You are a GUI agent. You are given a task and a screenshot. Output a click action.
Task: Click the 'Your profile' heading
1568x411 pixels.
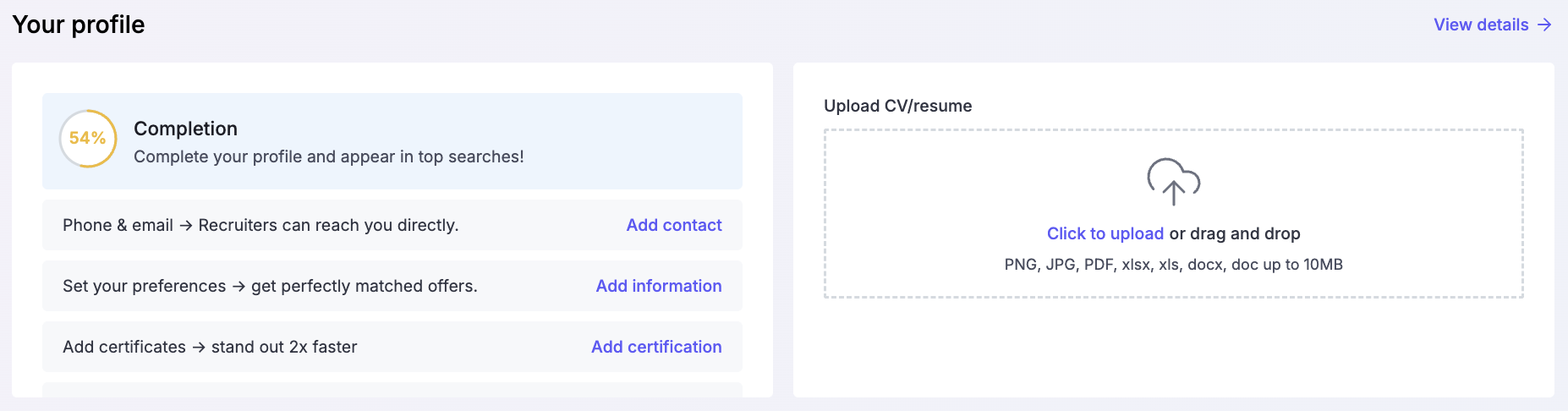79,25
